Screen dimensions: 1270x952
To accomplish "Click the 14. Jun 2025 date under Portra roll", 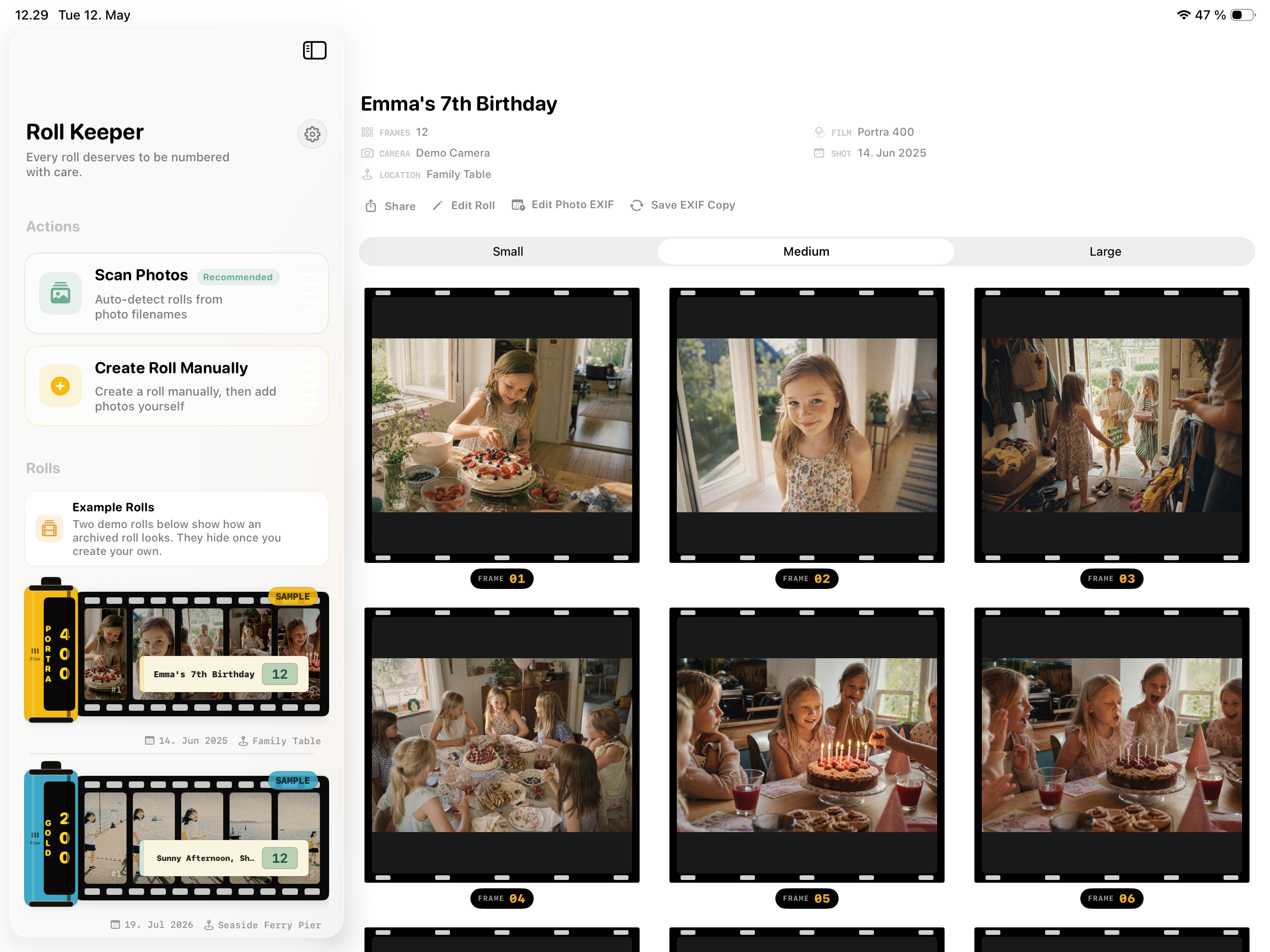I will click(193, 741).
